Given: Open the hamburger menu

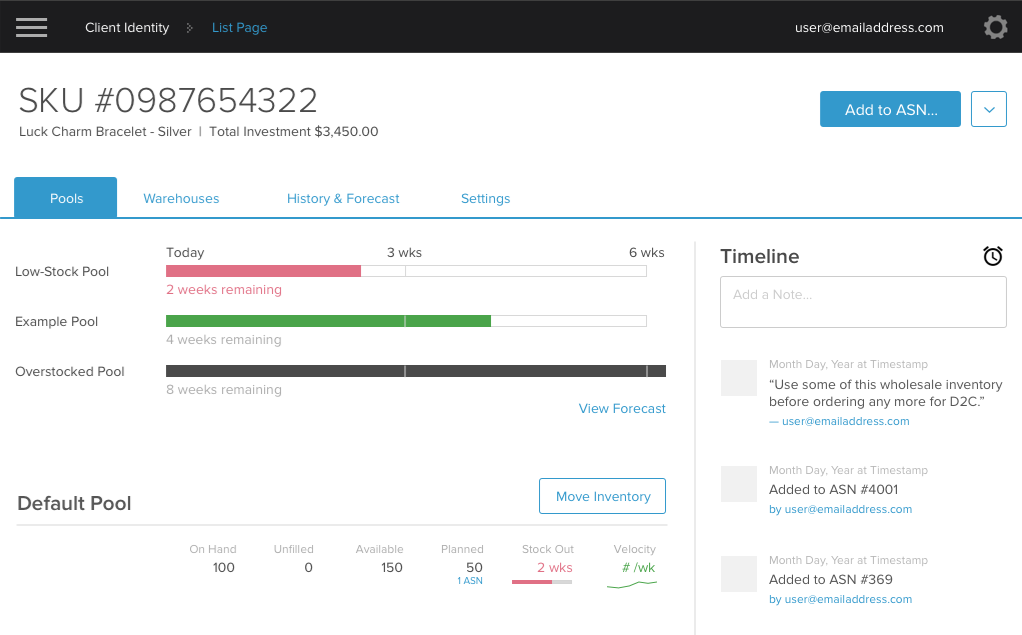Looking at the screenshot, I should pos(31,27).
